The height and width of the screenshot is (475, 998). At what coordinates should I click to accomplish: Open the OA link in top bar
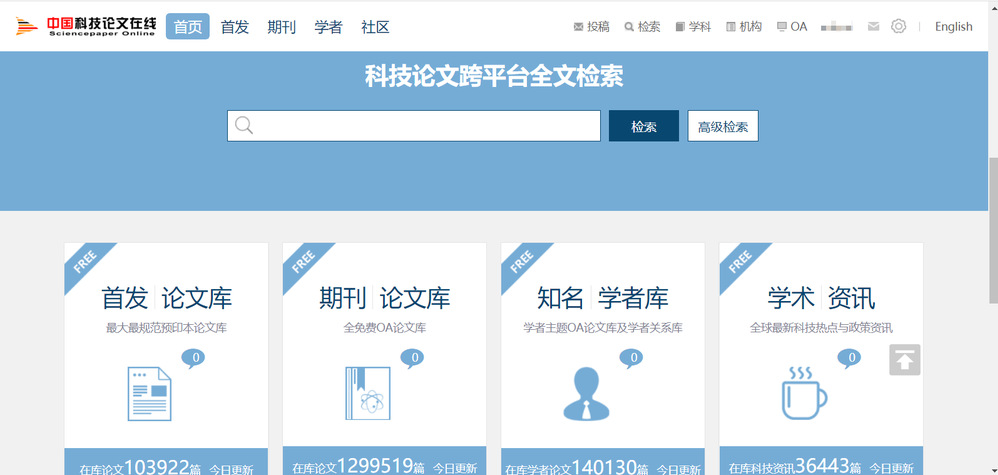tap(791, 27)
